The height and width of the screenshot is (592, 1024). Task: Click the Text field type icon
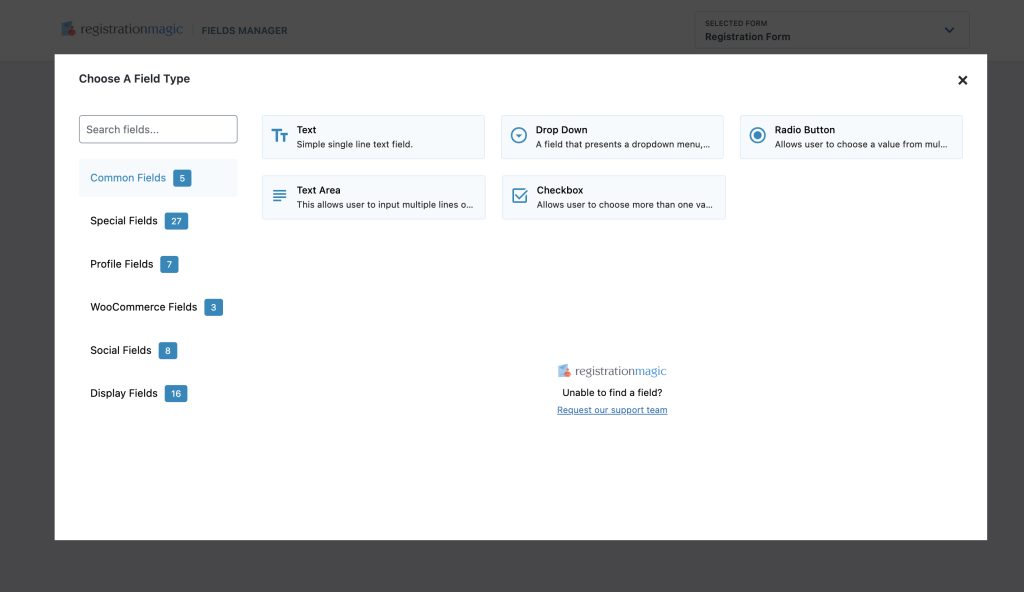(280, 136)
